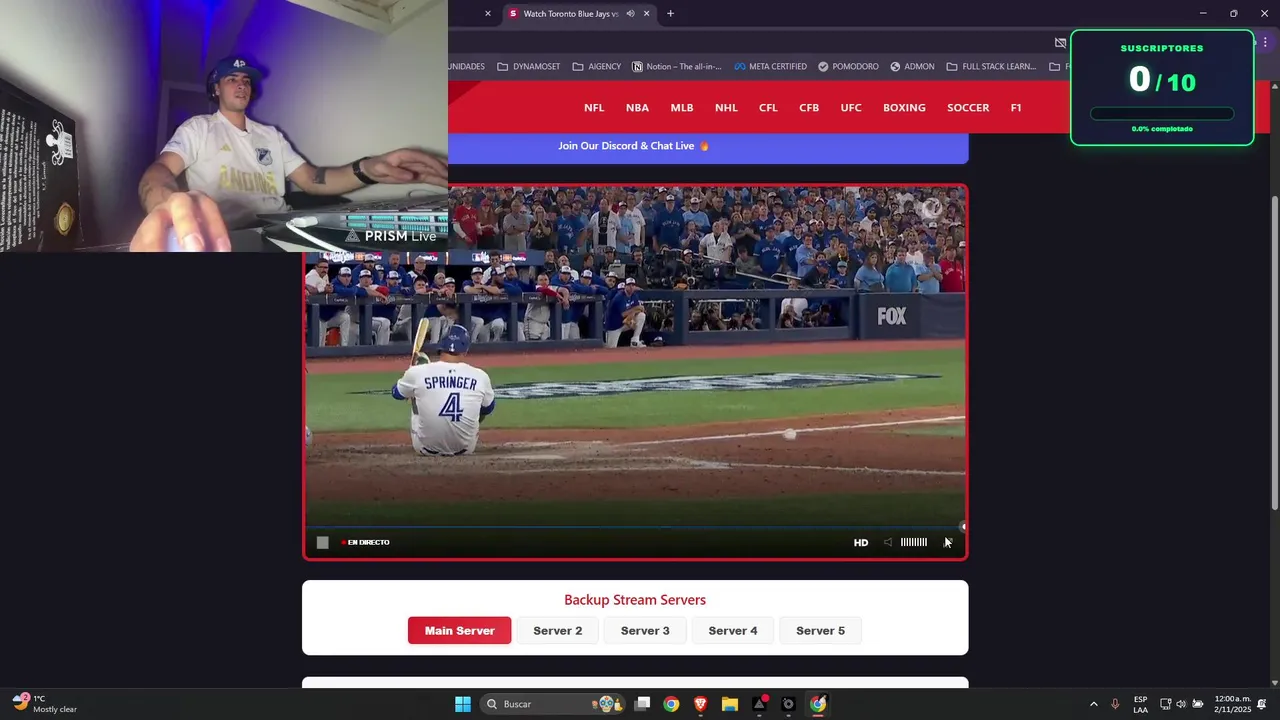
Task: Switch to Server 4
Action: (x=733, y=631)
